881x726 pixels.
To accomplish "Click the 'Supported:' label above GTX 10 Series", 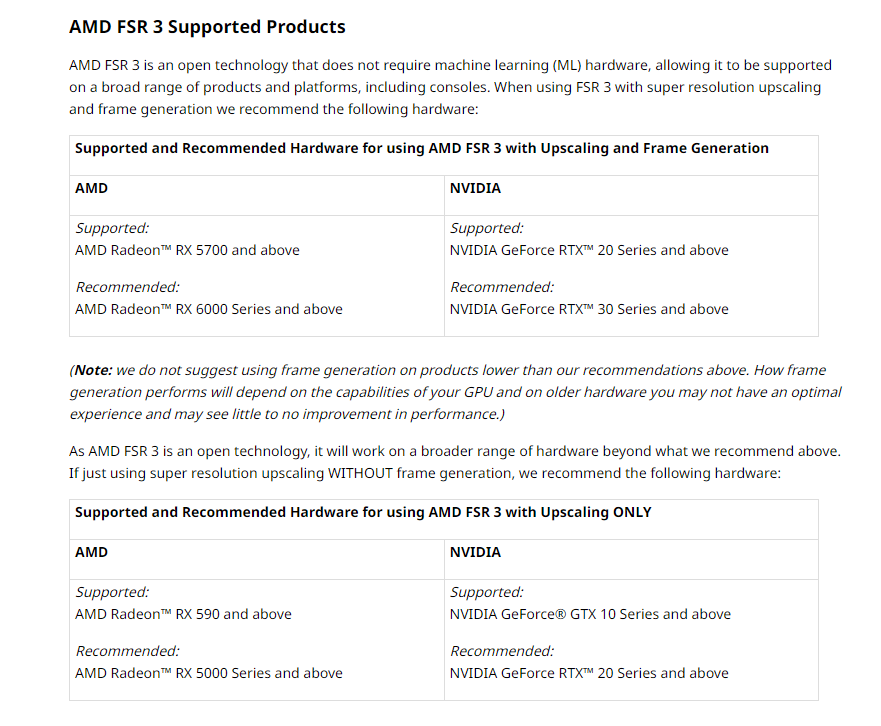I will (486, 592).
